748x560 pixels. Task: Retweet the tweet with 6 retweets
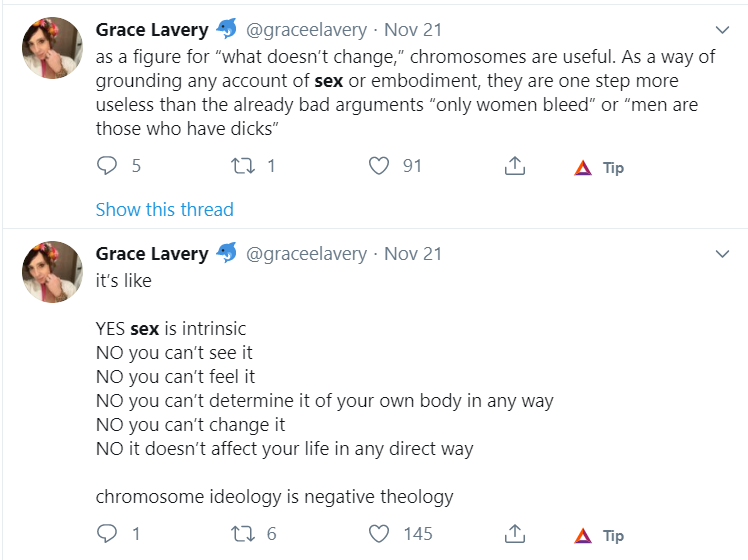coord(242,534)
